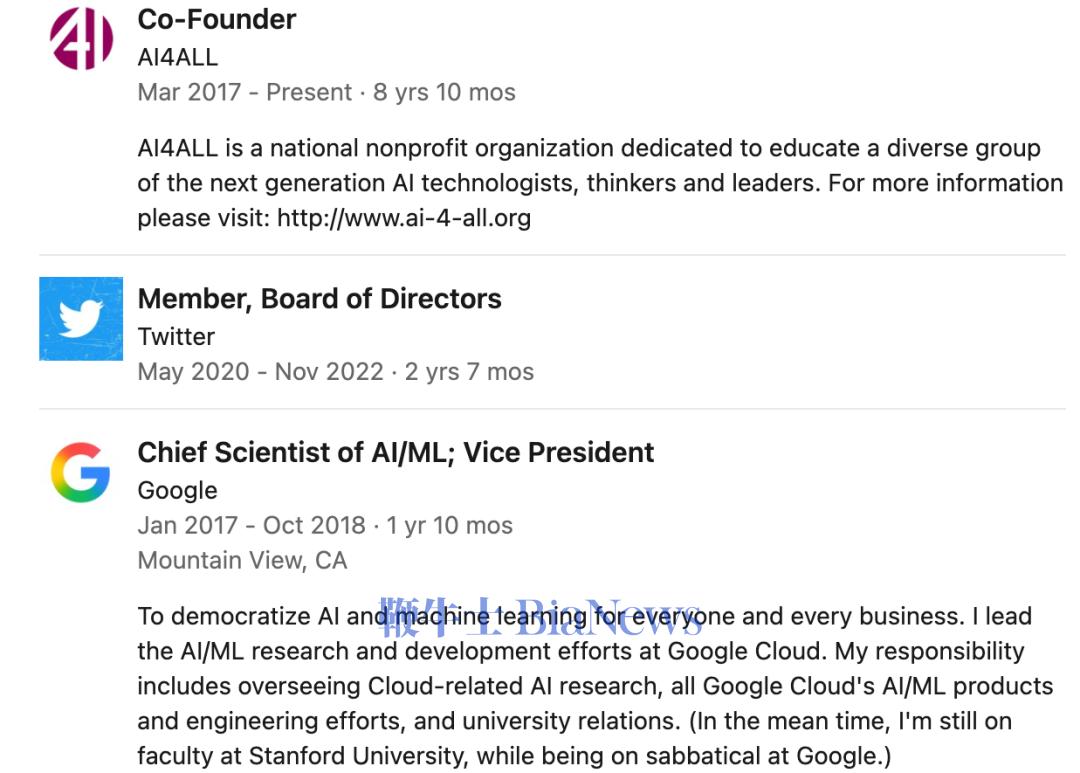Image resolution: width=1080 pixels, height=773 pixels.
Task: Select the AI4ALL company name
Action: [177, 57]
